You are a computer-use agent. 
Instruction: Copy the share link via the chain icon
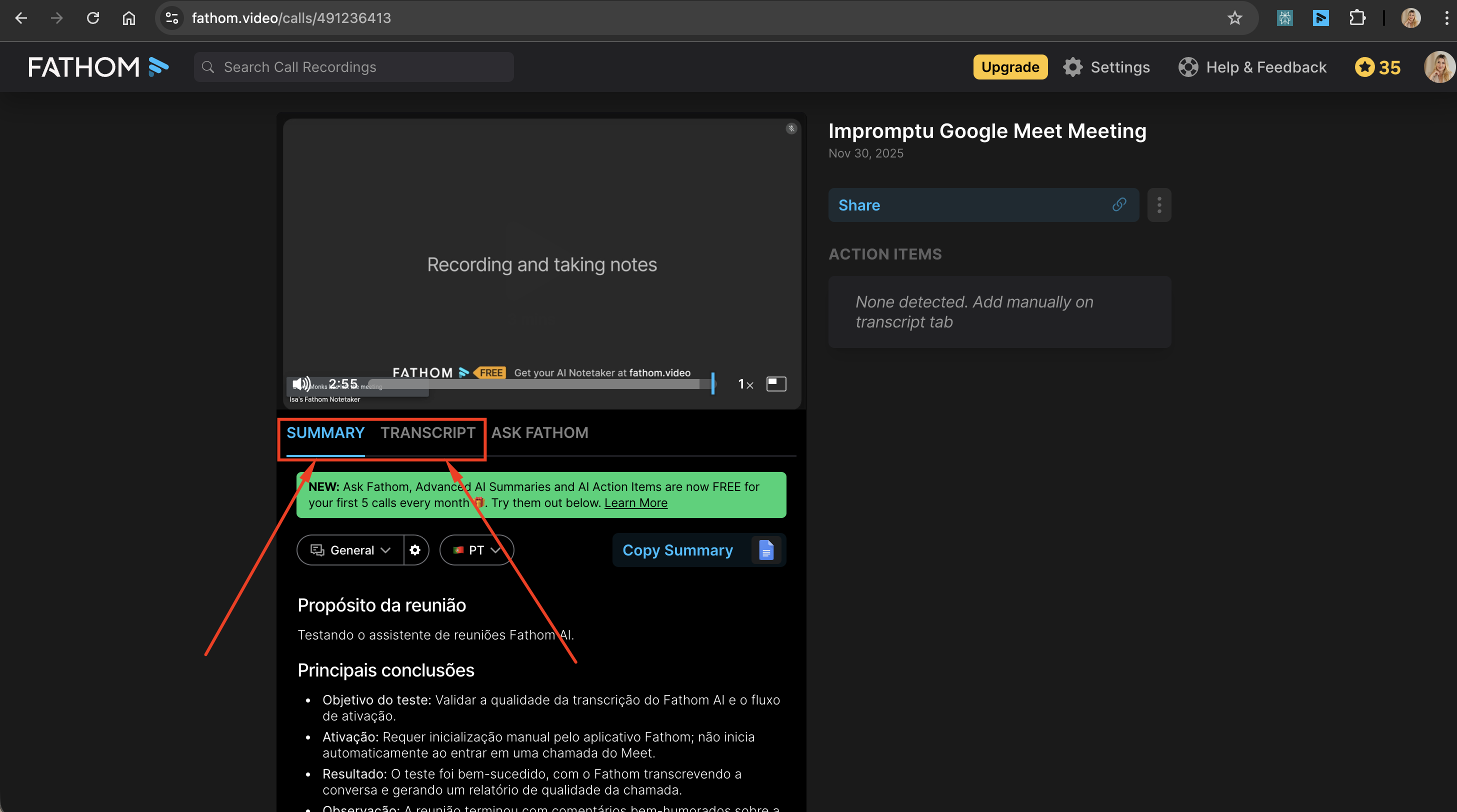point(1119,204)
